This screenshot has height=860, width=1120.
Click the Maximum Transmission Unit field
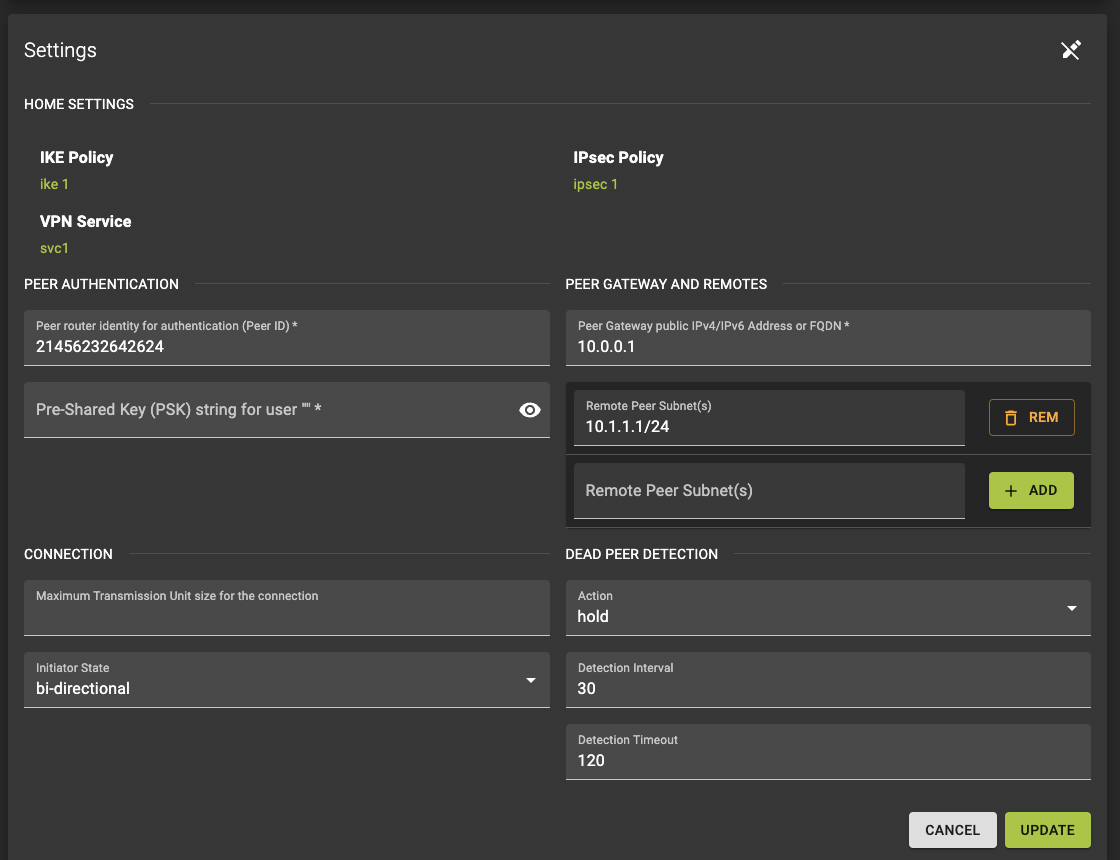(x=286, y=608)
